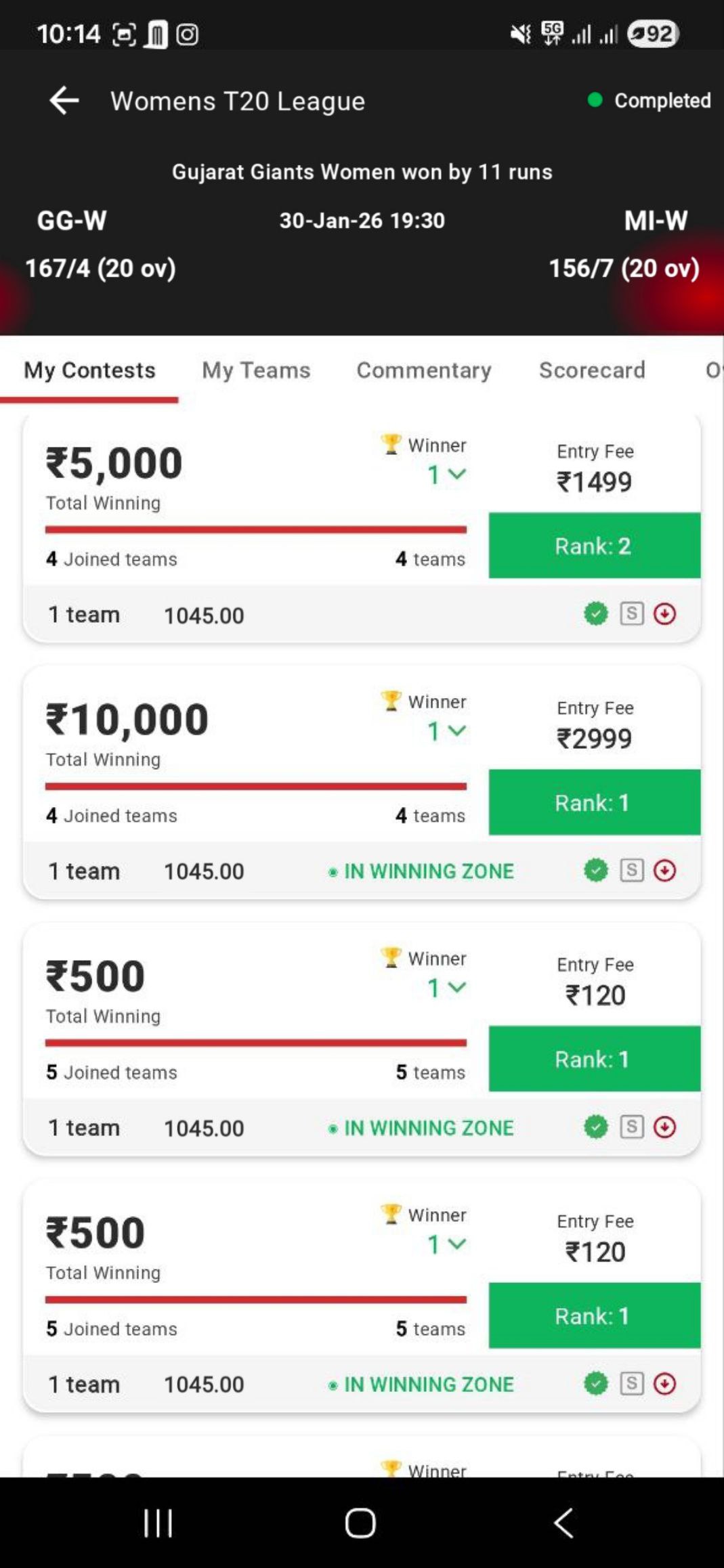The image size is (724, 1568).
Task: Switch to the My Teams tab
Action: (256, 370)
